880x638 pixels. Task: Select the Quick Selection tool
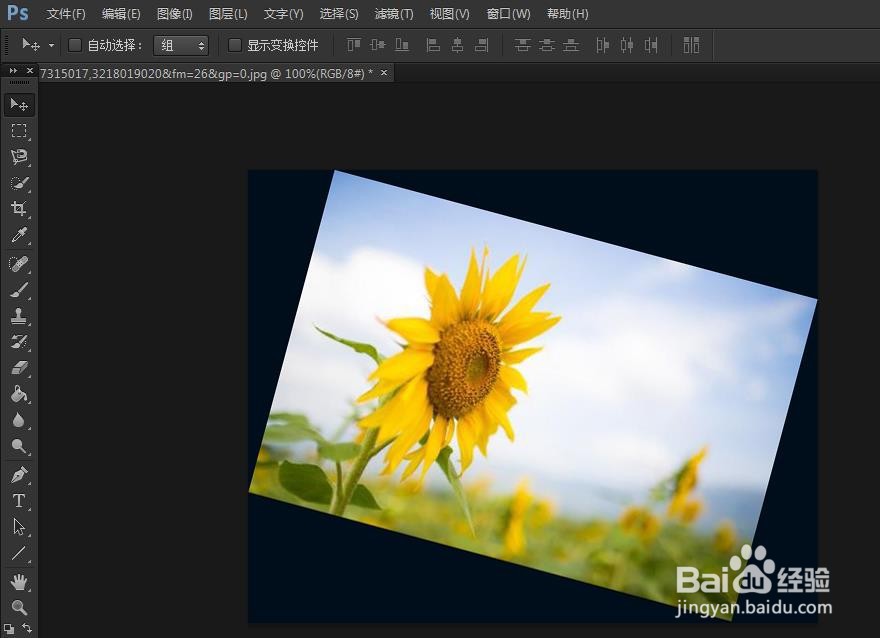tap(19, 183)
